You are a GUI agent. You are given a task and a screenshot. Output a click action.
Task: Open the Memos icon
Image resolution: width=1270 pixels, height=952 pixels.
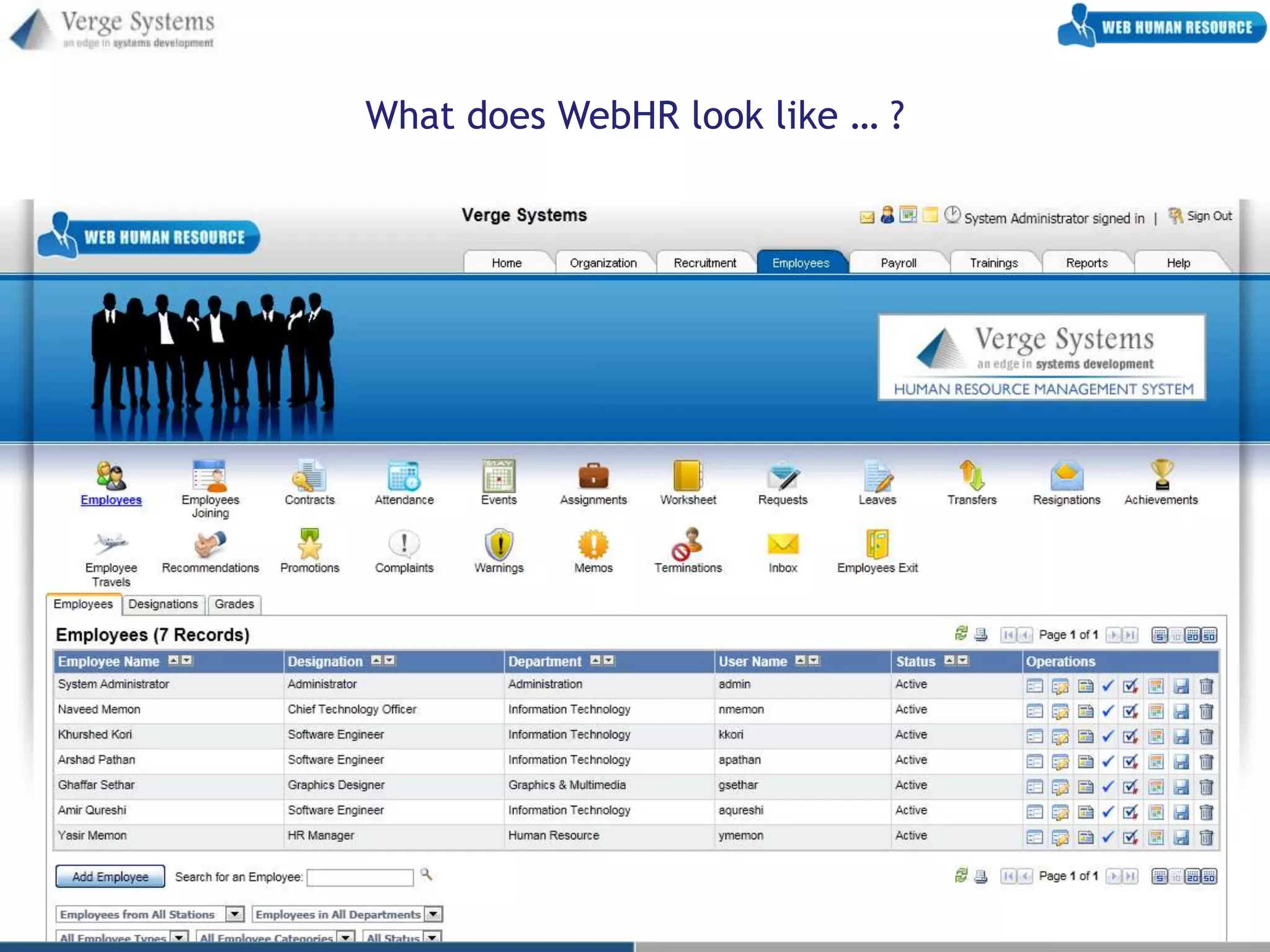coord(593,544)
